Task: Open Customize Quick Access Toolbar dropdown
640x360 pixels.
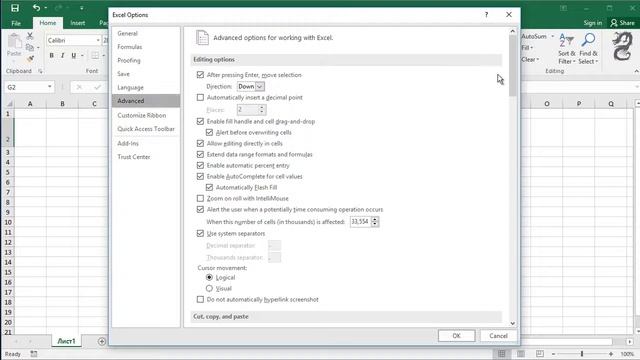Action: click(82, 8)
